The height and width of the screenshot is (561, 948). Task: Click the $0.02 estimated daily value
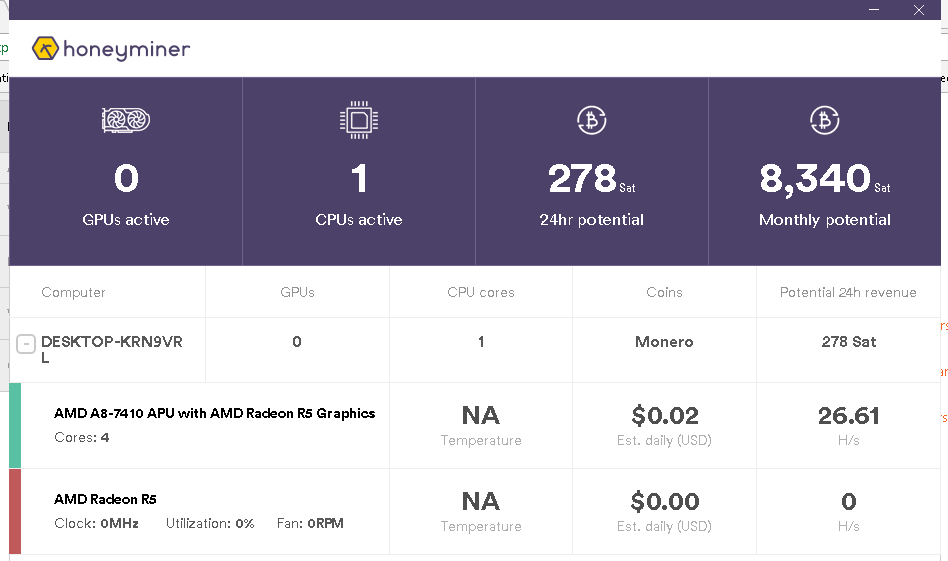(665, 416)
